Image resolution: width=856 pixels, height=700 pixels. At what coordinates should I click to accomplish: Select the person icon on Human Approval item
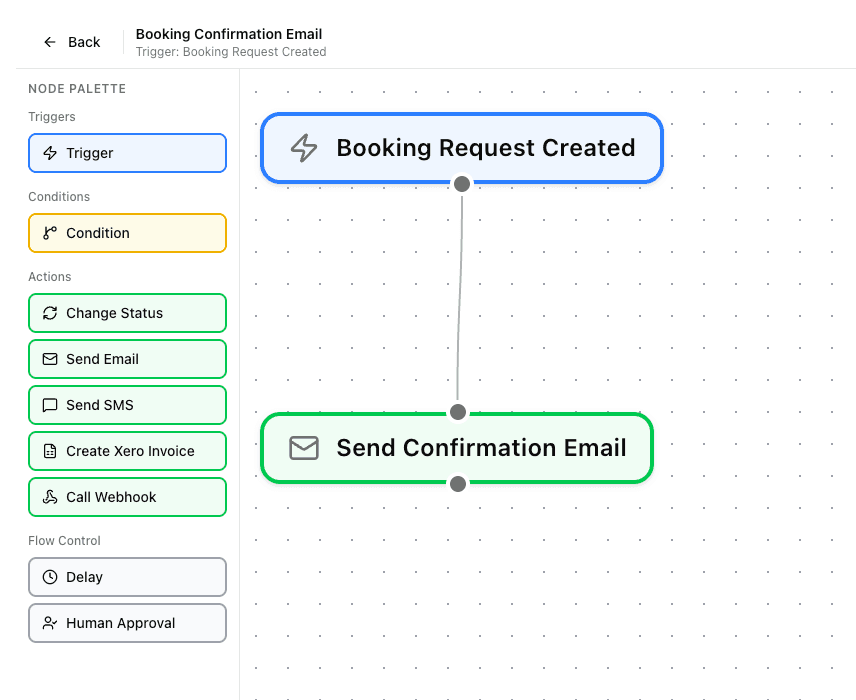pos(49,623)
